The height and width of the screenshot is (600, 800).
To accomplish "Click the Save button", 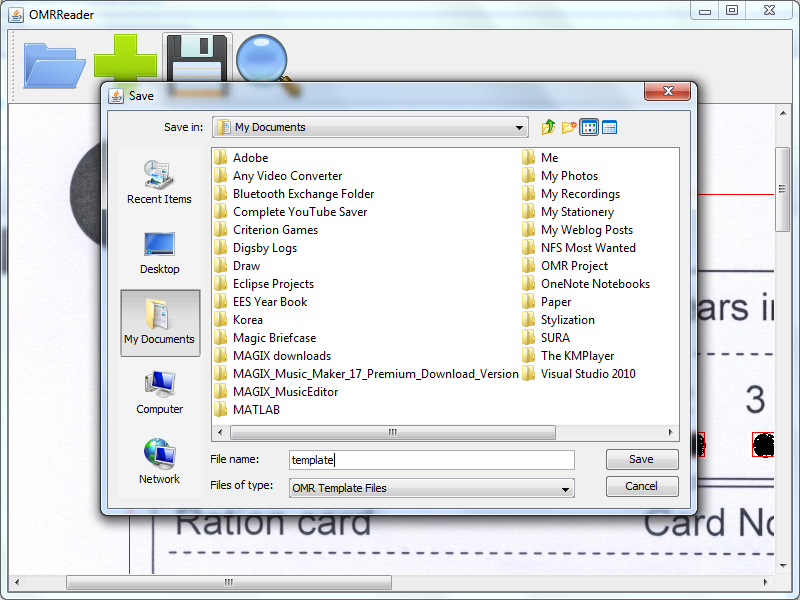I will coord(642,459).
